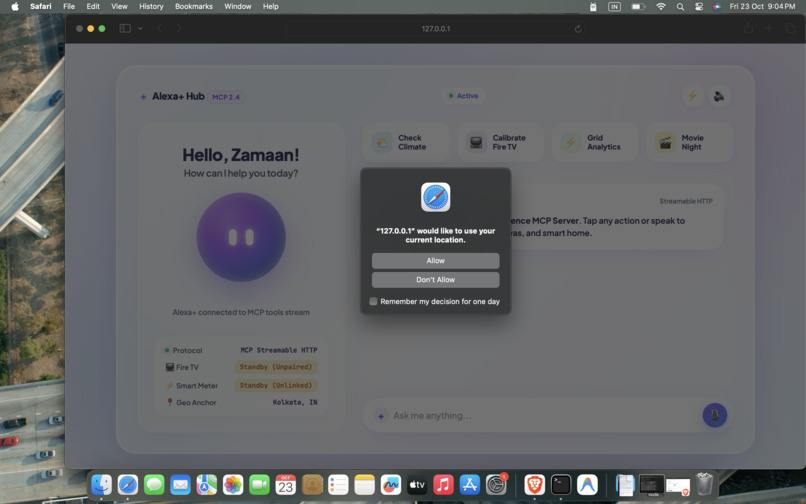Open the Check Climate quick action

click(406, 142)
